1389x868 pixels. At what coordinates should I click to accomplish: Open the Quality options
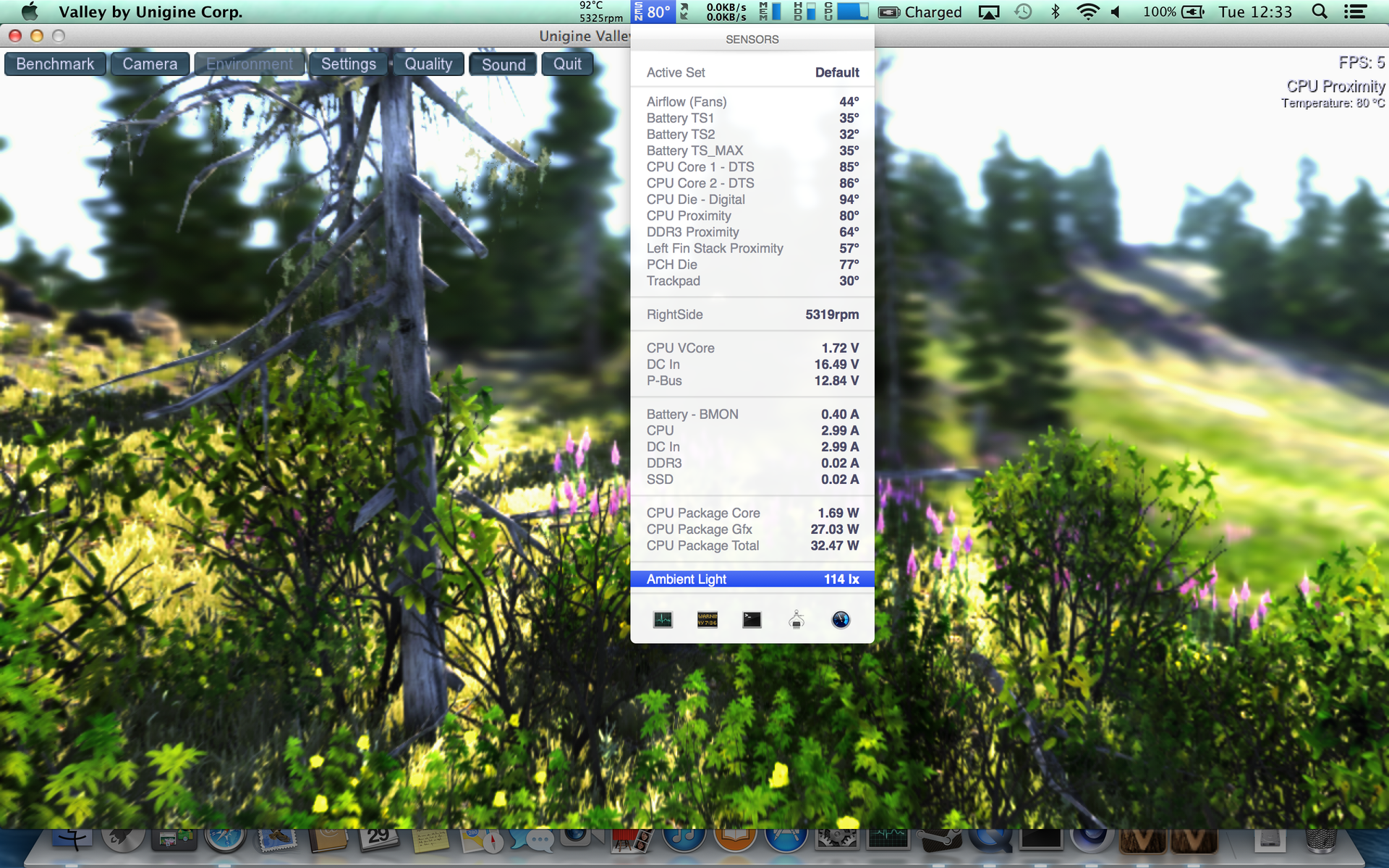(x=428, y=64)
